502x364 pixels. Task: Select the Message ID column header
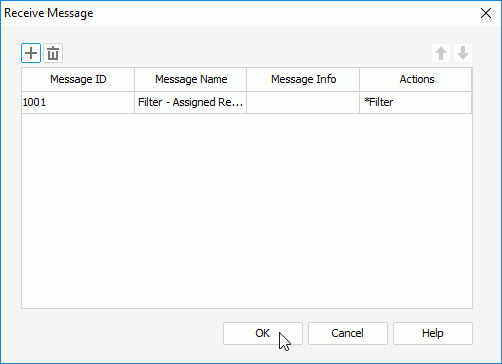point(78,79)
